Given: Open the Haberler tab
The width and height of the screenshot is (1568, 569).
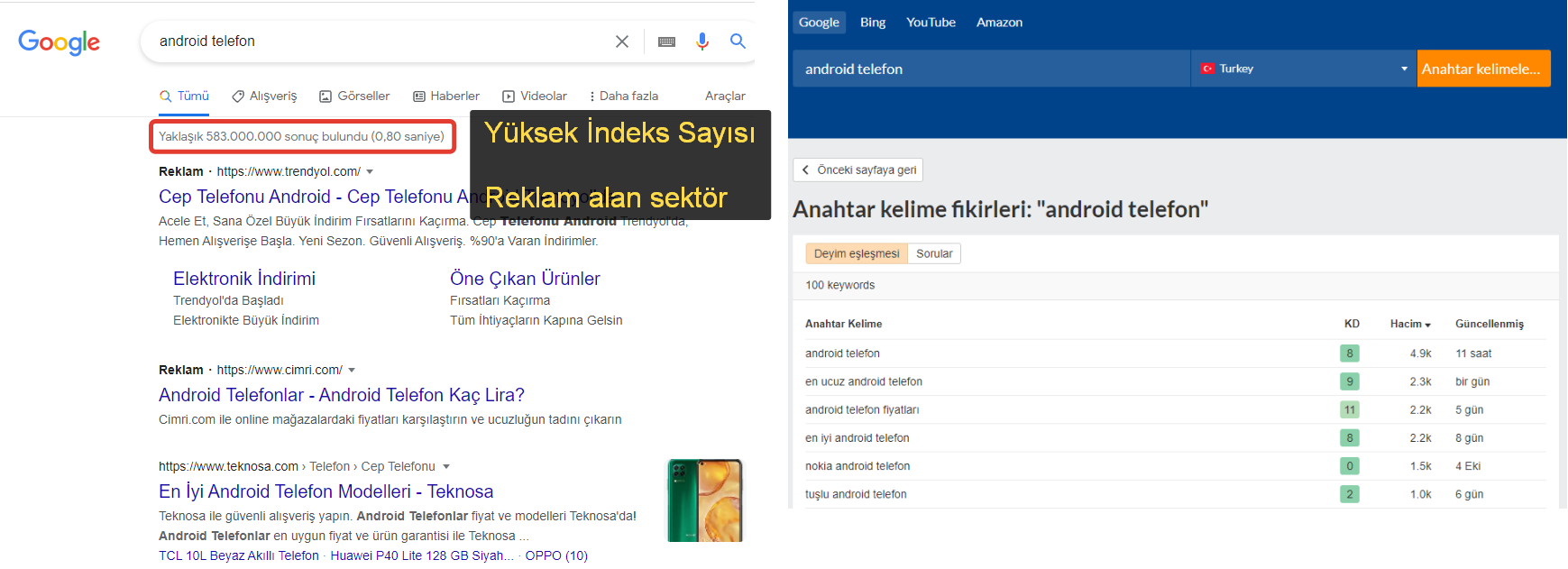Looking at the screenshot, I should (x=446, y=96).
